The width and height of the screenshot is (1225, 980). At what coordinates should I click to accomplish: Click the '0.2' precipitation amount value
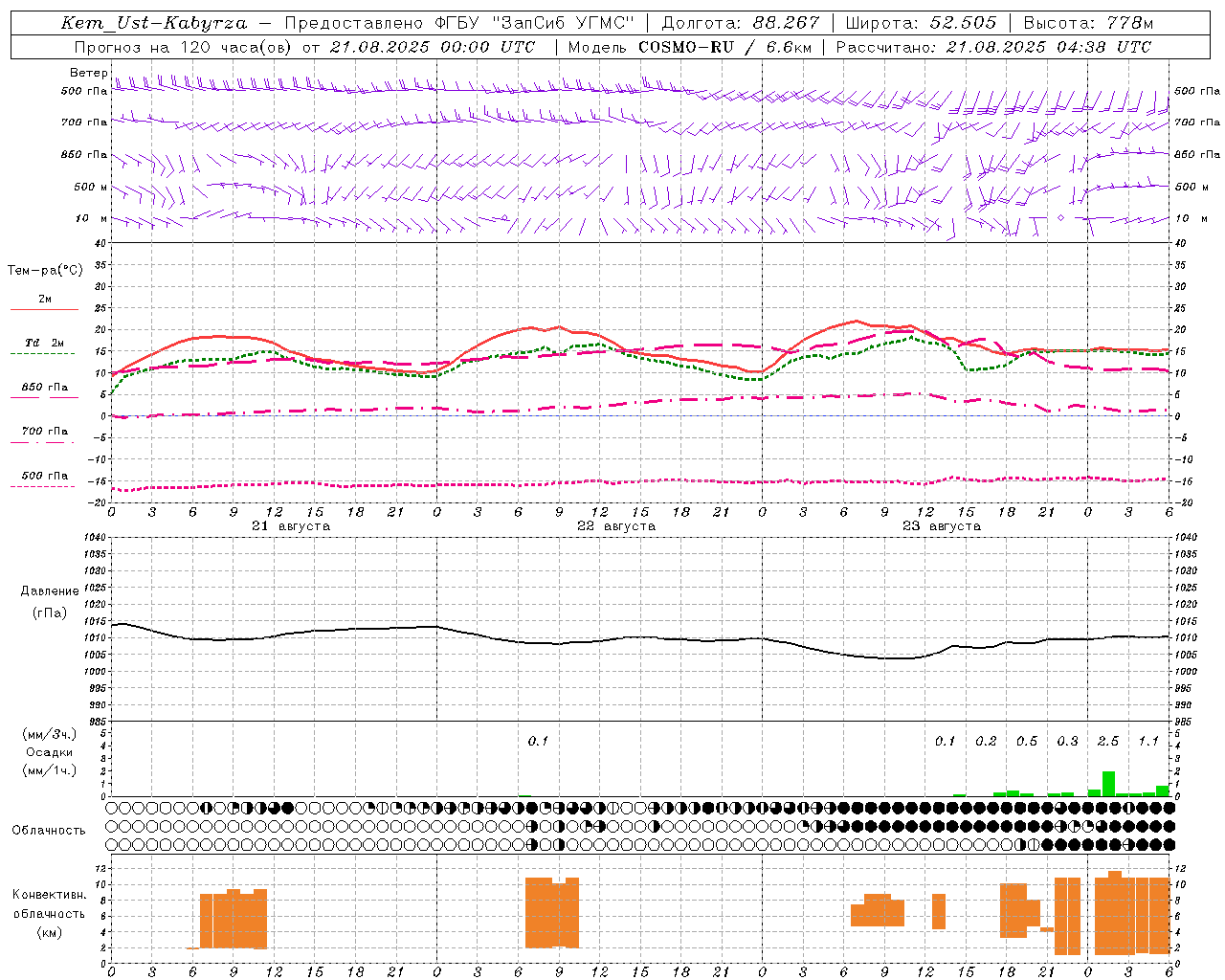click(986, 741)
